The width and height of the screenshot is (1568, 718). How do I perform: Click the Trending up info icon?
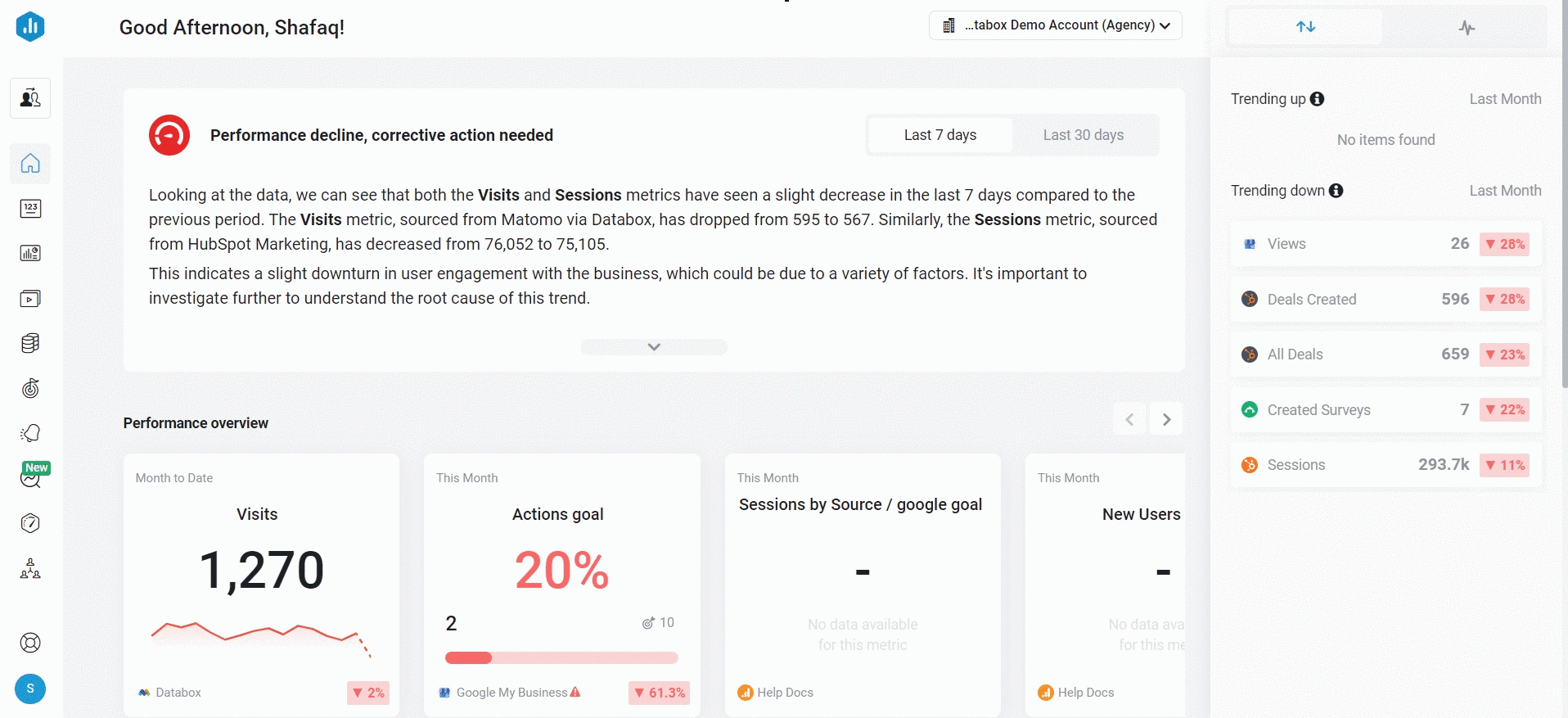coord(1317,99)
